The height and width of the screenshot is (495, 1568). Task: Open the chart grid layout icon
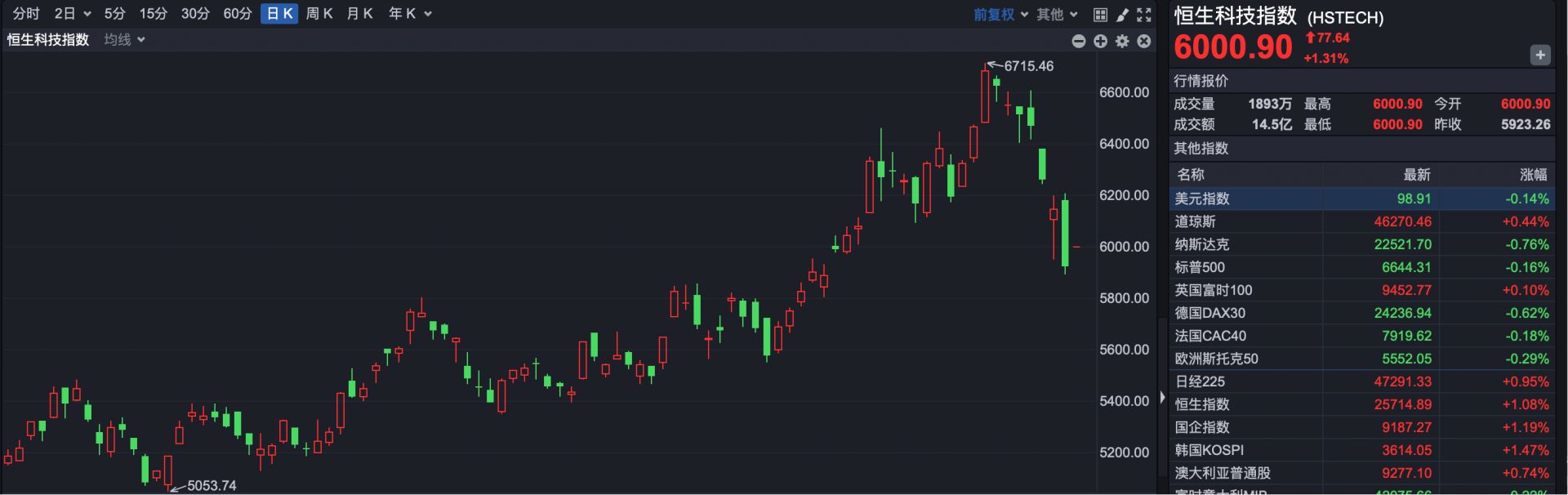[x=1100, y=15]
